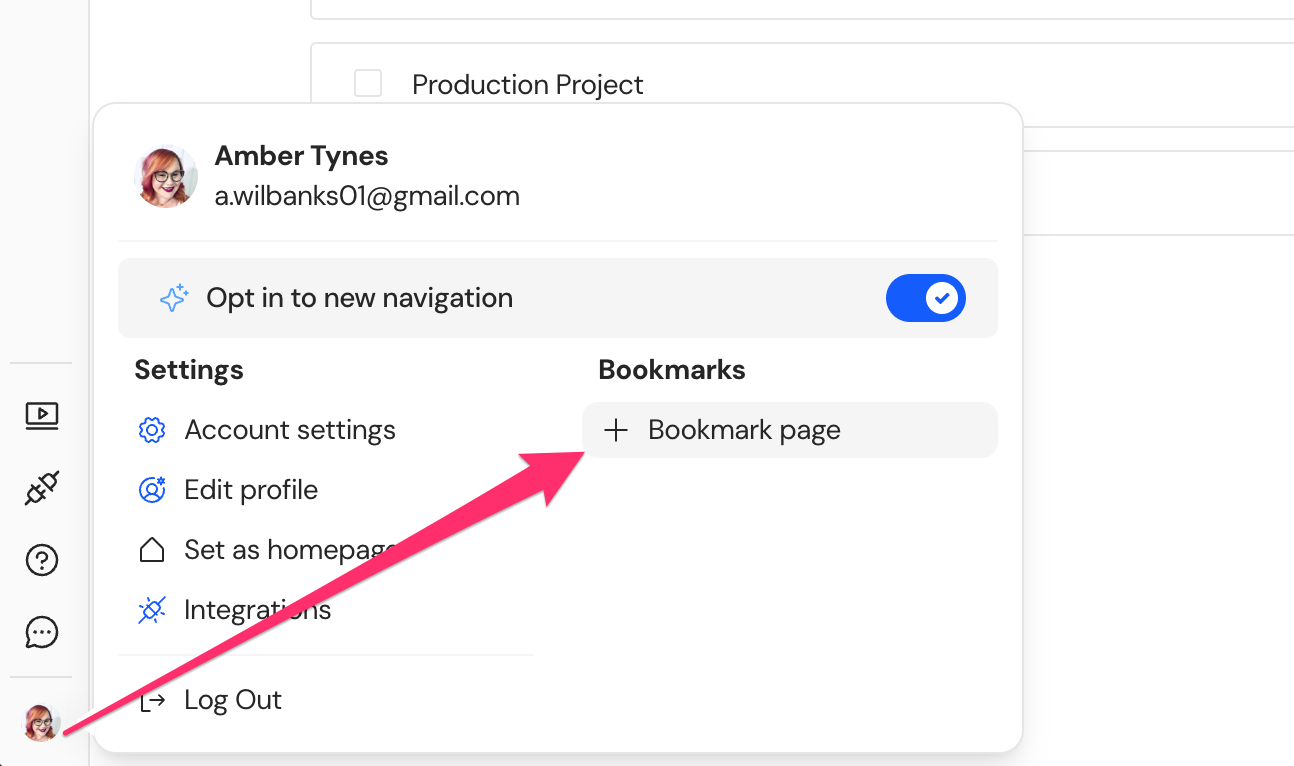Open the video tutorials icon in sidebar
The height and width of the screenshot is (766, 1294).
42,415
